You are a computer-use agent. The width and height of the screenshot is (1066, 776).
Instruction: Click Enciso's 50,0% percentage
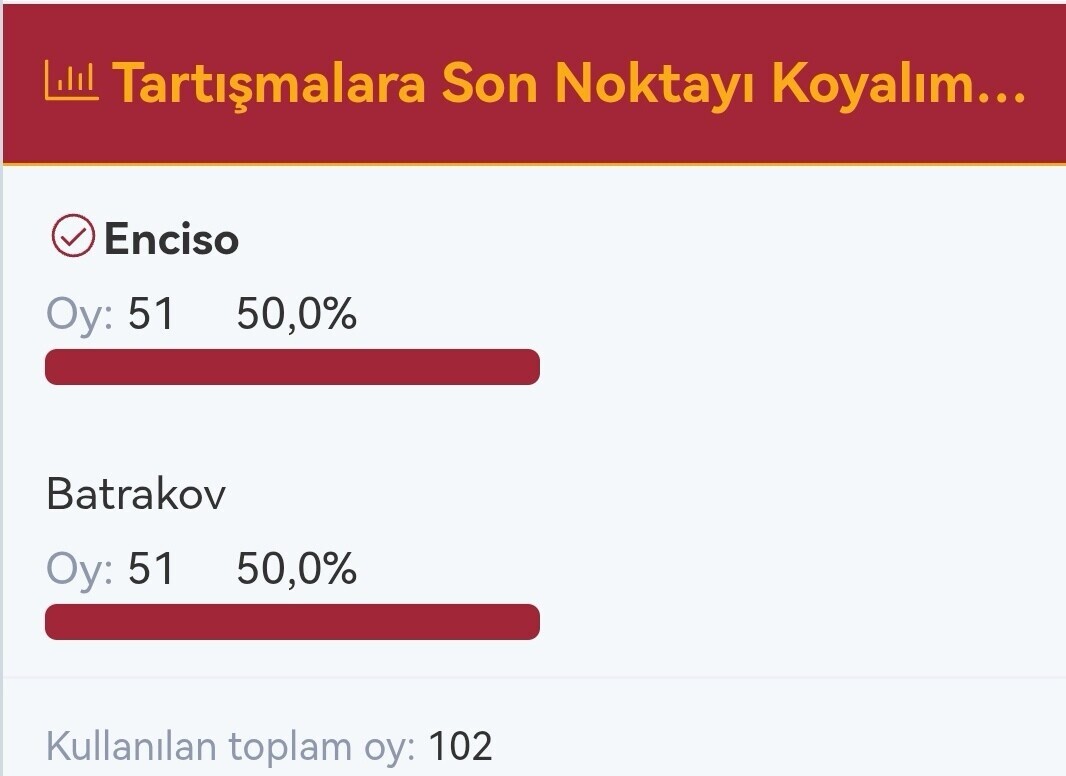[x=296, y=314]
